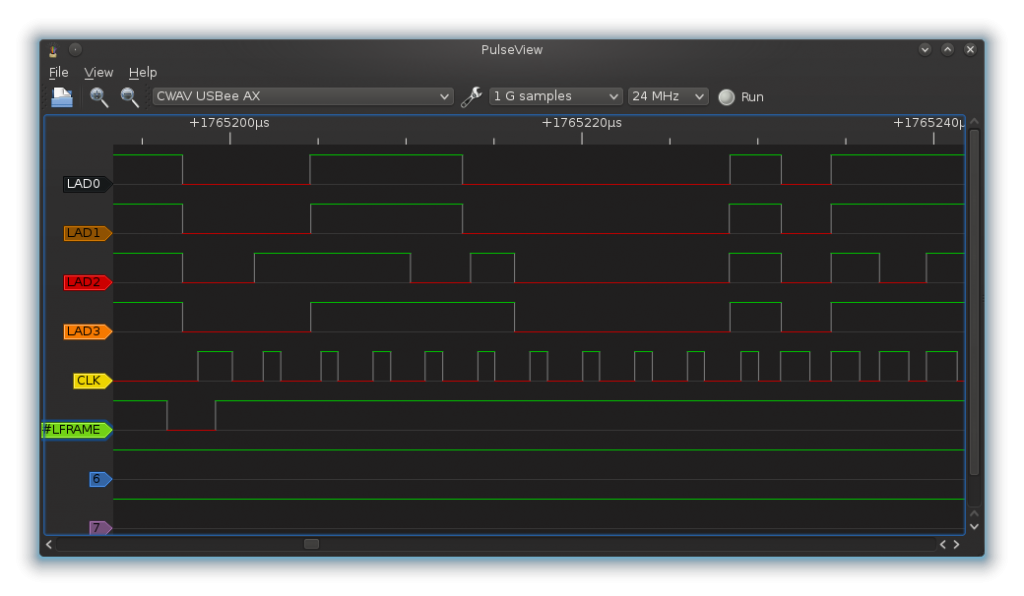Open the Help menu
Screen dimensions: 1024x596
click(142, 71)
